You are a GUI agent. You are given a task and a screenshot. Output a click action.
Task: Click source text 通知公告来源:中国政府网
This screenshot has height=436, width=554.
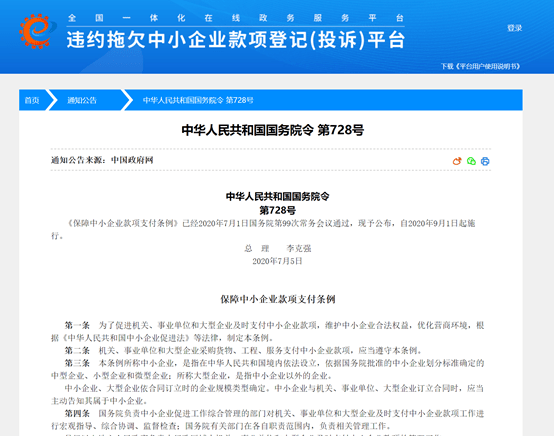102,160
